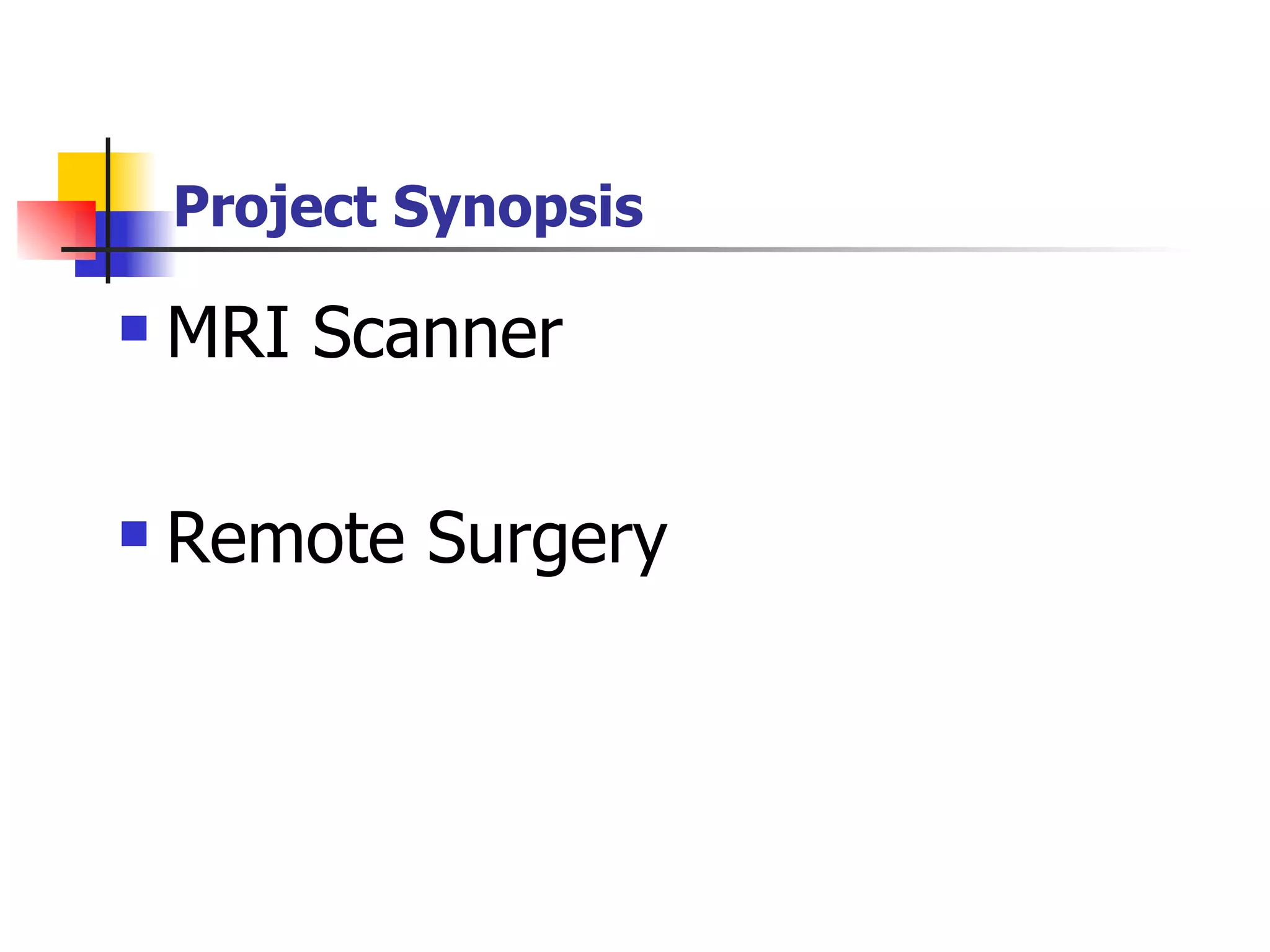Click the word Scanner
The height and width of the screenshot is (952, 1270).
[437, 332]
